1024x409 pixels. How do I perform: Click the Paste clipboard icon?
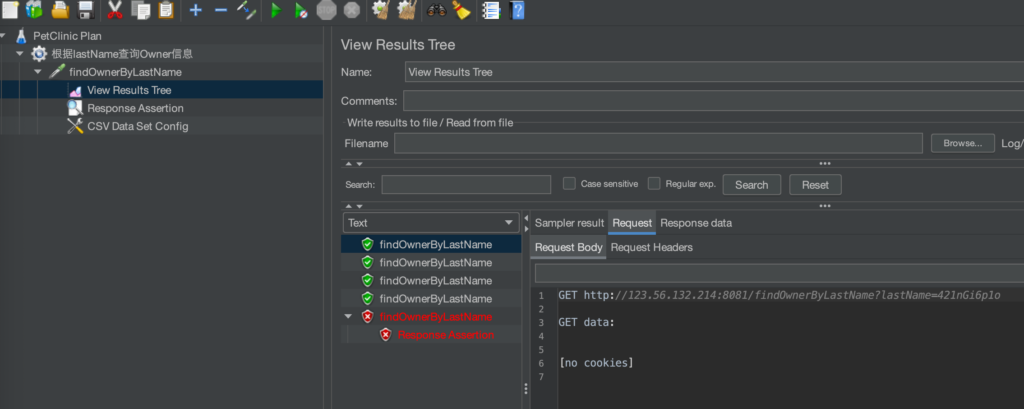(166, 10)
